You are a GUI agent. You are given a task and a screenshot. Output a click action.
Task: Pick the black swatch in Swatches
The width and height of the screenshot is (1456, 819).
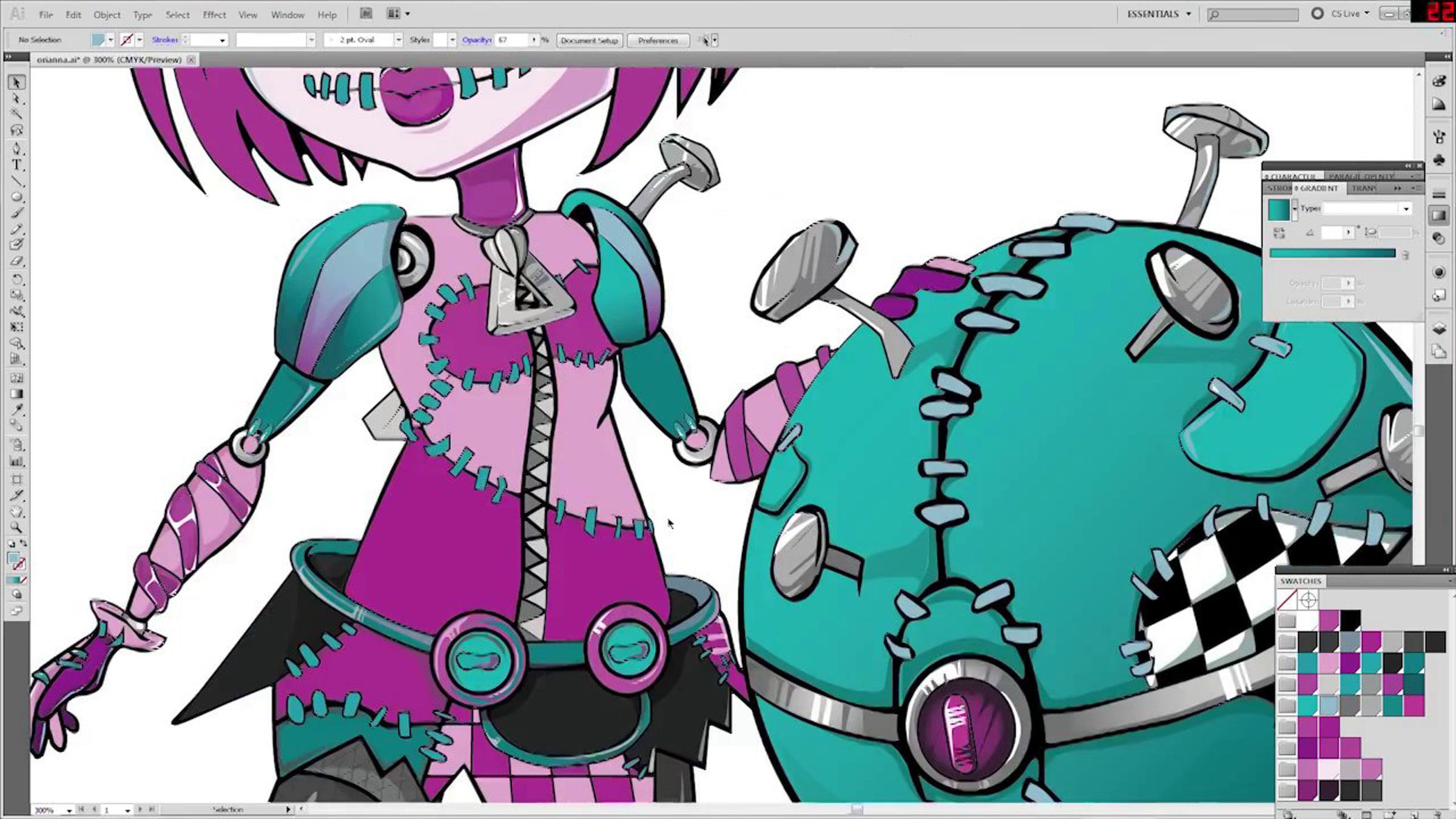[1350, 620]
